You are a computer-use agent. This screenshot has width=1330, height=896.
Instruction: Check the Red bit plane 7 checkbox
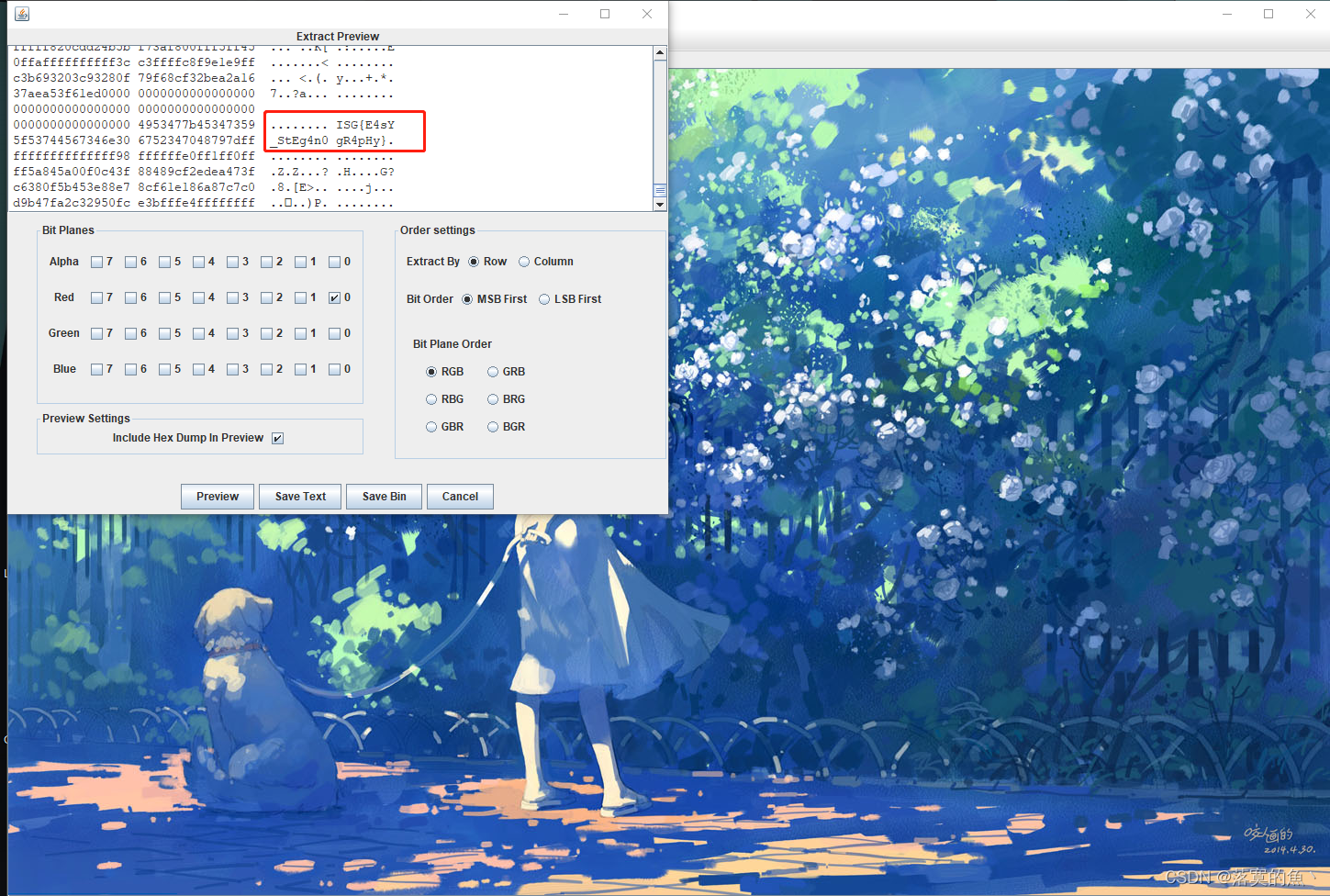click(x=97, y=297)
